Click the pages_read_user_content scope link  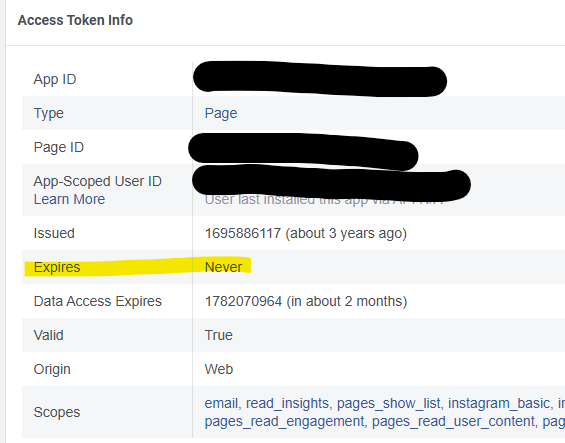(453, 421)
